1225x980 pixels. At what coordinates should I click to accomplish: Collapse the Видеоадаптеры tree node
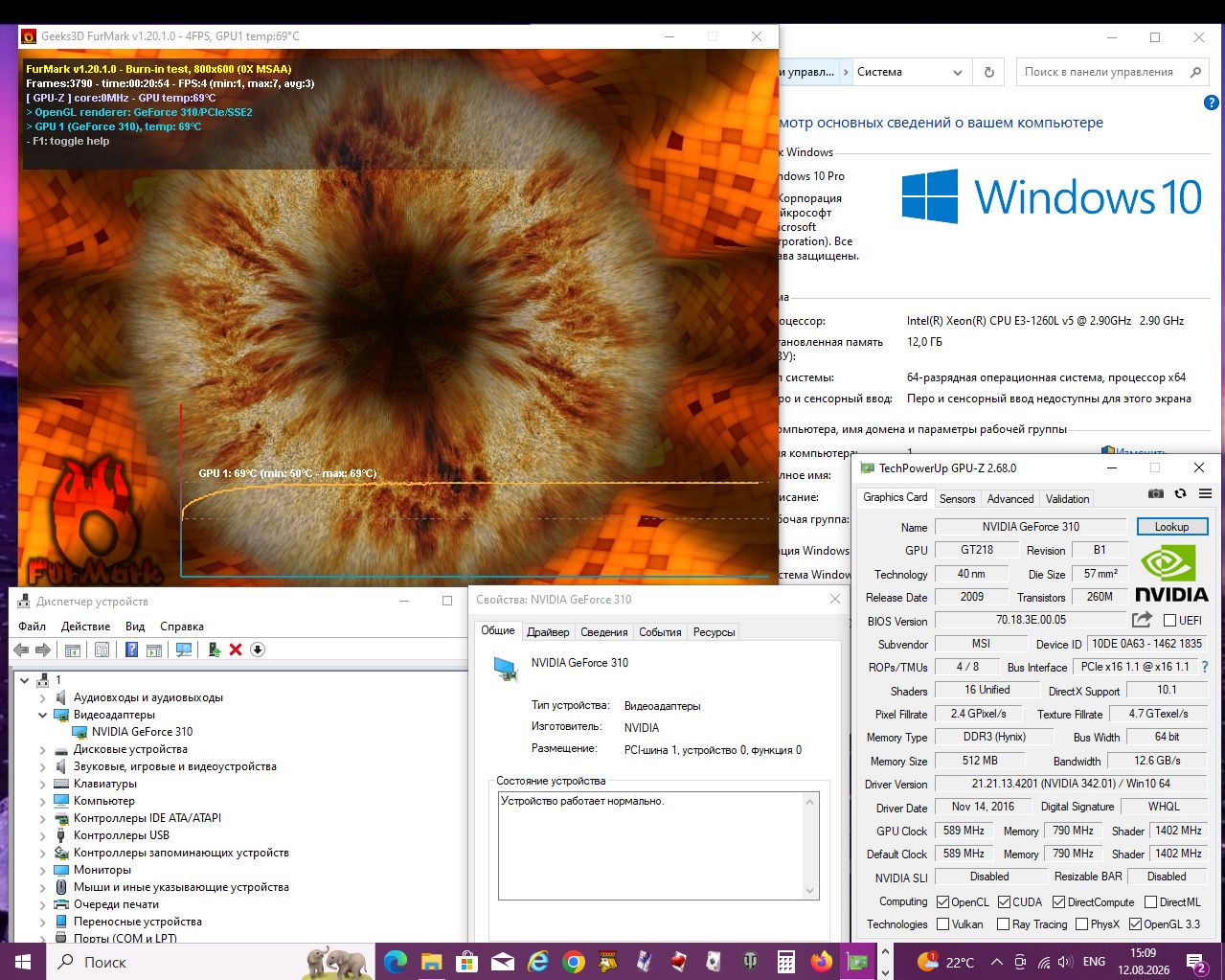point(42,715)
